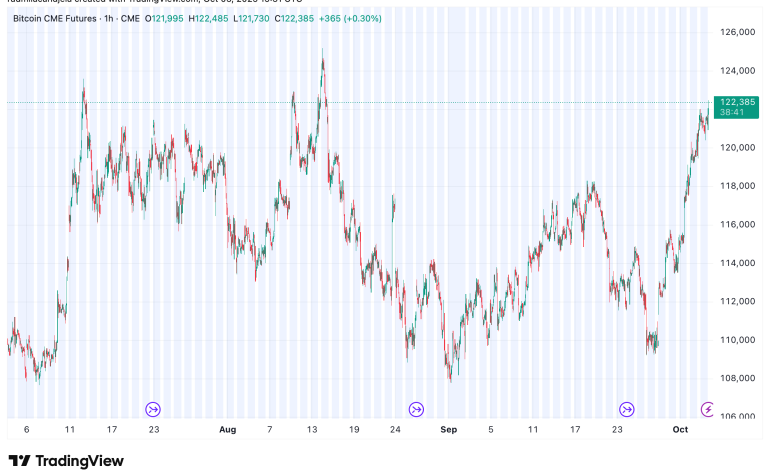
Task: Click the Oct label on time axis
Action: pos(681,429)
